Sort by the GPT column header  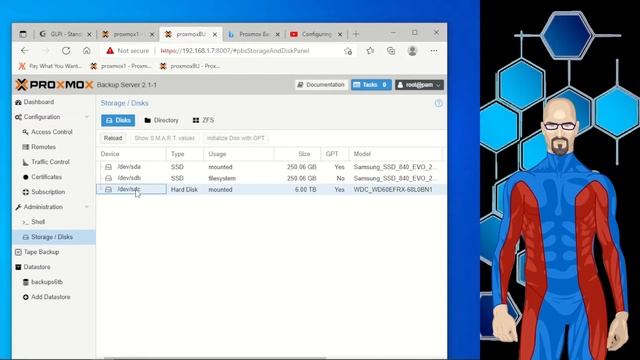point(334,154)
